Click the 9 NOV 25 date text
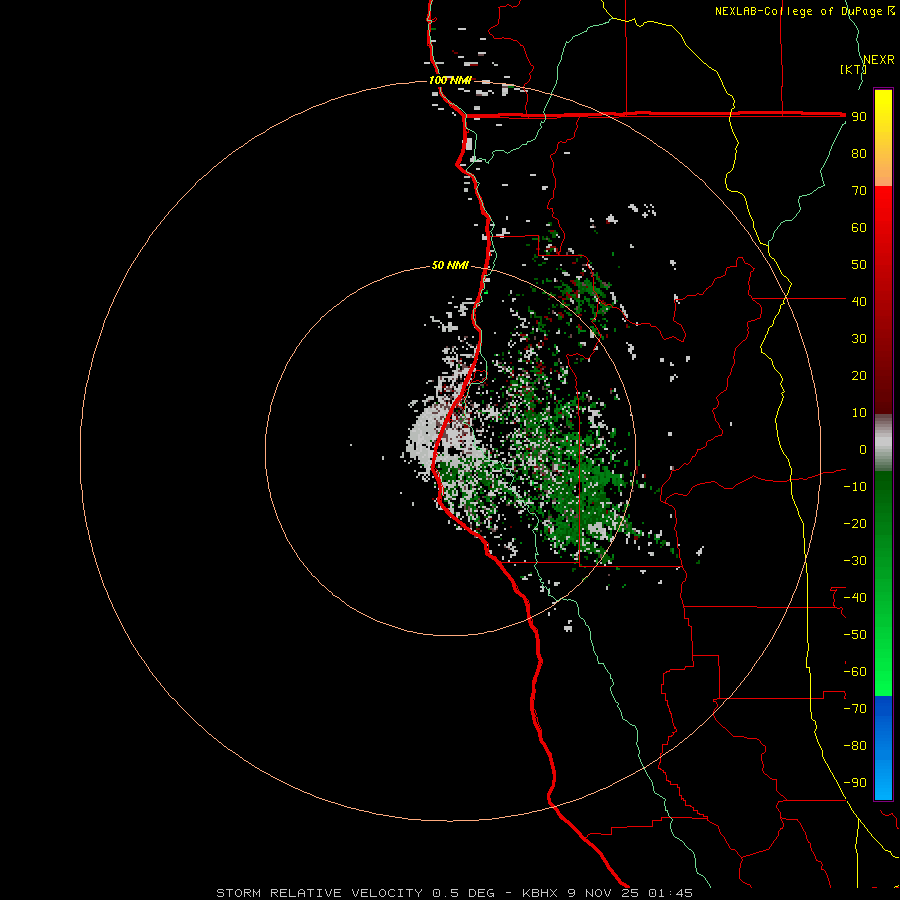Screen dimensions: 900x900 coord(604,893)
